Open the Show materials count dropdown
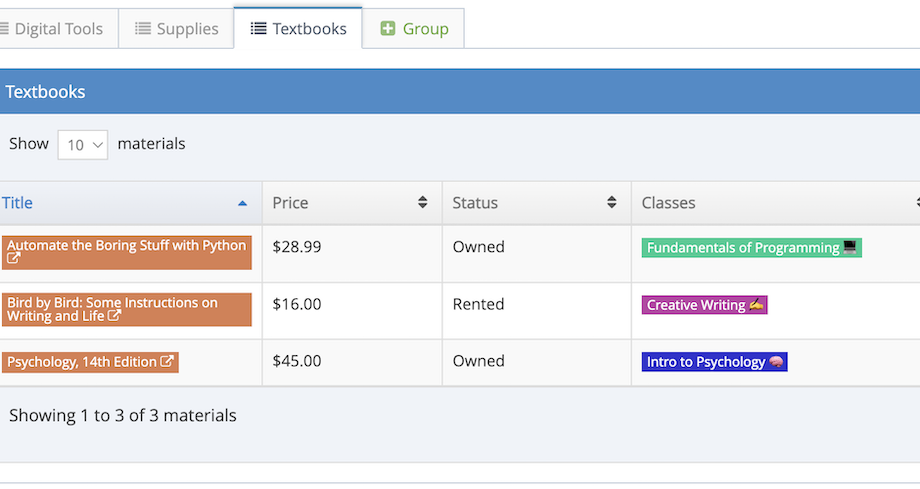 (x=83, y=145)
